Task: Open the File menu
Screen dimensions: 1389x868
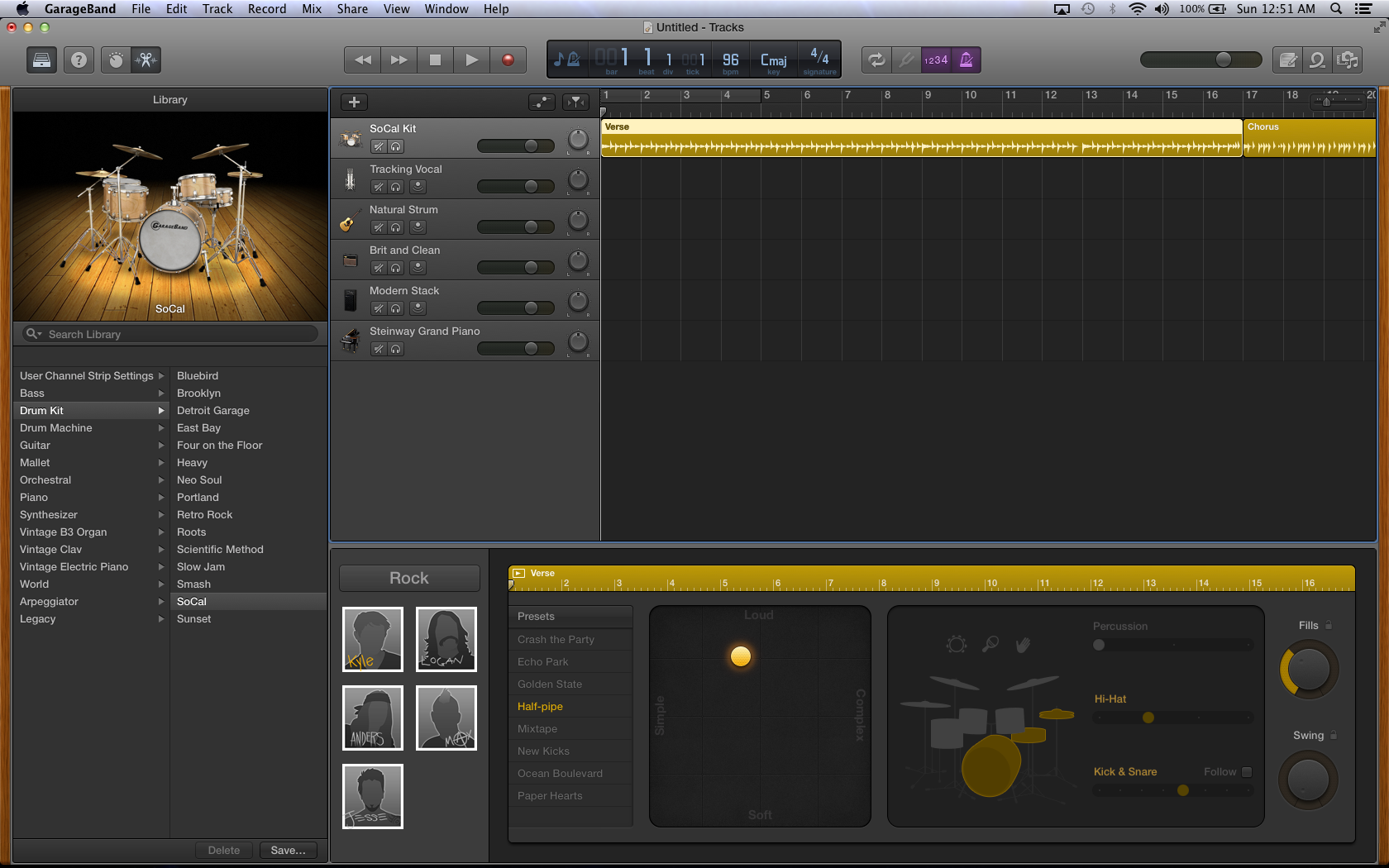Action: coord(141,9)
